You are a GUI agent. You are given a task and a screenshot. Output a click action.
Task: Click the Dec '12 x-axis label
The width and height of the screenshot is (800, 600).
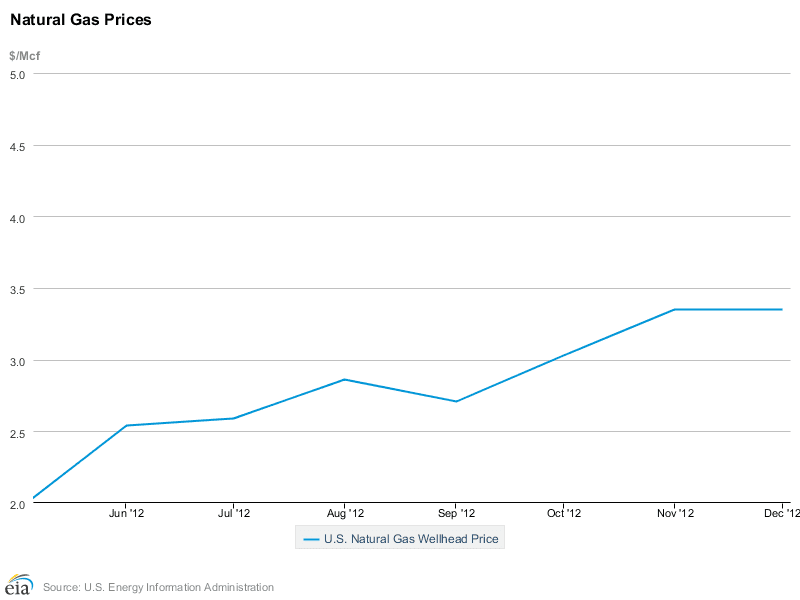coord(781,514)
